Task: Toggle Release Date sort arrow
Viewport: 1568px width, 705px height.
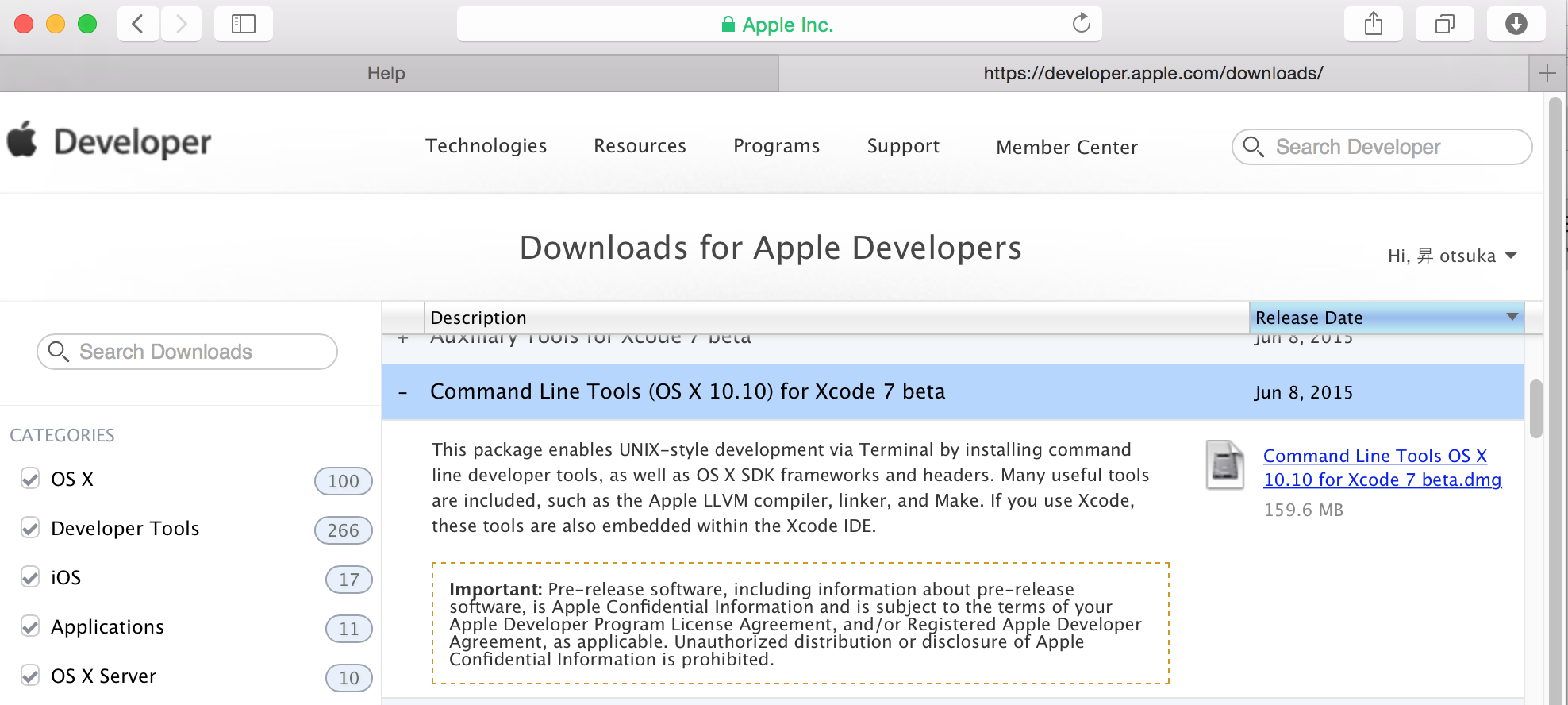Action: pyautogui.click(x=1512, y=317)
